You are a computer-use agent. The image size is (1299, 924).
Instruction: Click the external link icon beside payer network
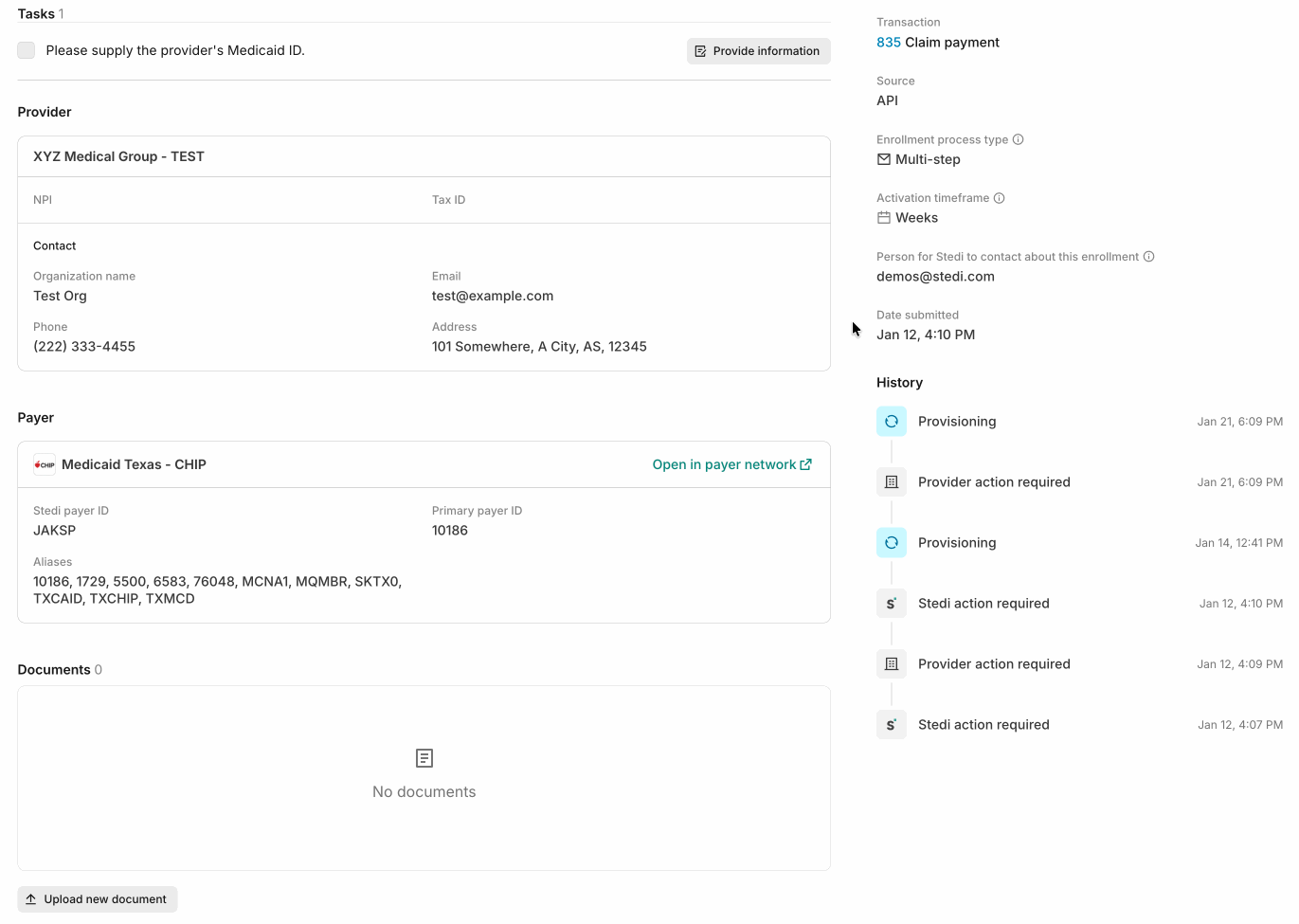click(x=806, y=464)
